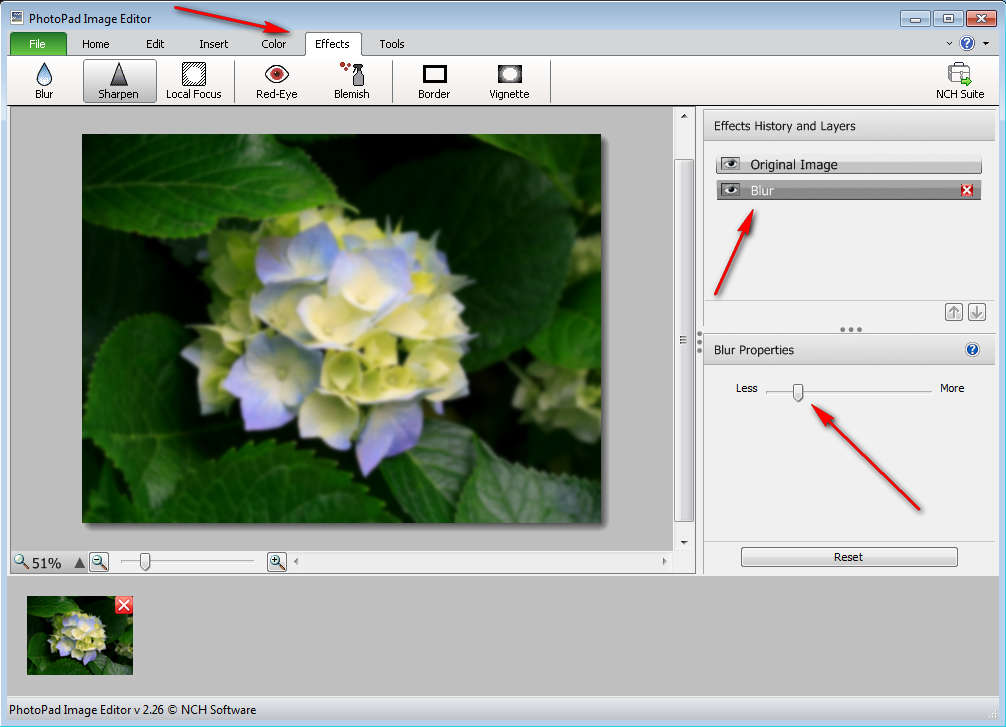Delete the Blur layer with red X
This screenshot has width=1006, height=727.
[967, 190]
